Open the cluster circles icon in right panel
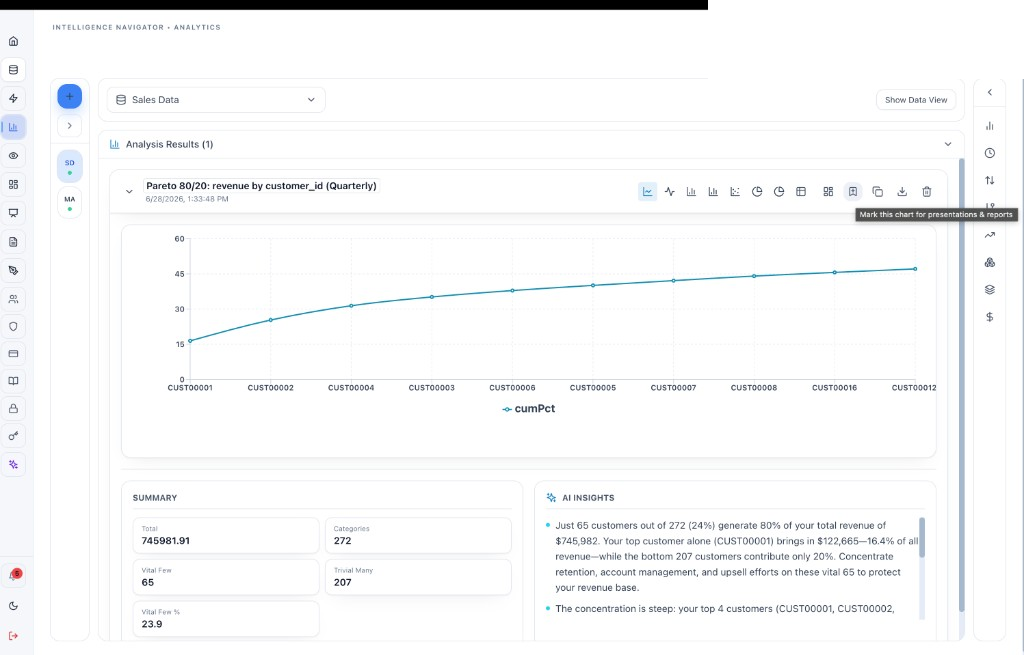This screenshot has width=1024, height=655. click(990, 263)
